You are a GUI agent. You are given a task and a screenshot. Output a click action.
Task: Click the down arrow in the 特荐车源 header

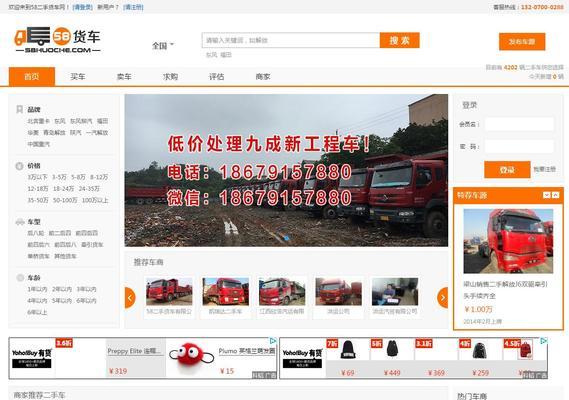tap(547, 195)
